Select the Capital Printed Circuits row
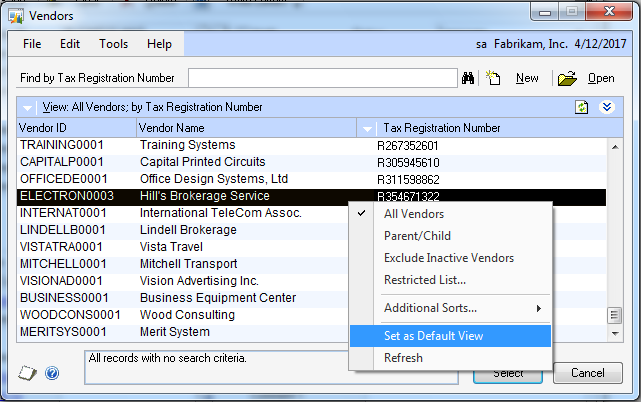The width and height of the screenshot is (641, 402). [x=312, y=162]
